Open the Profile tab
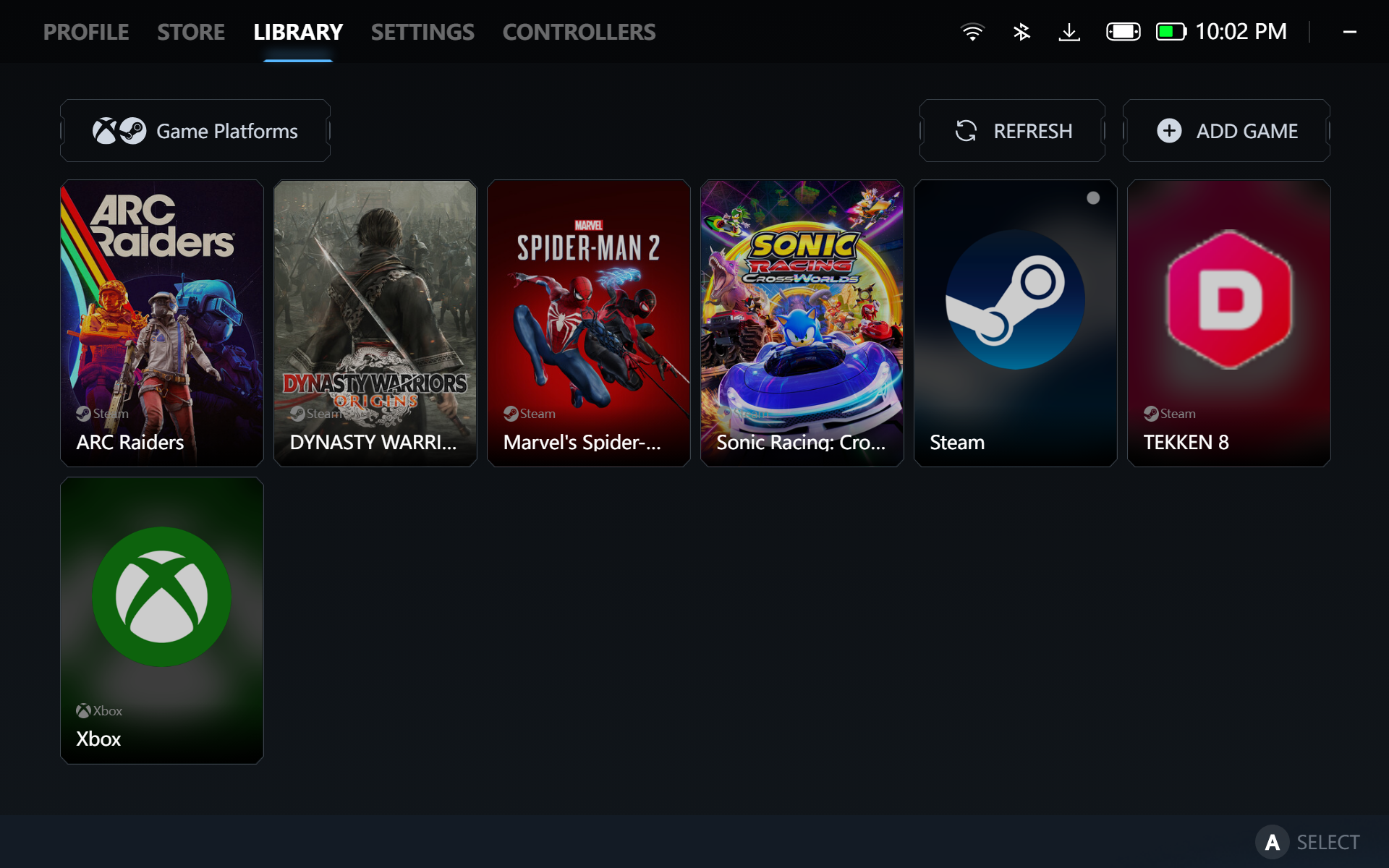 tap(86, 32)
